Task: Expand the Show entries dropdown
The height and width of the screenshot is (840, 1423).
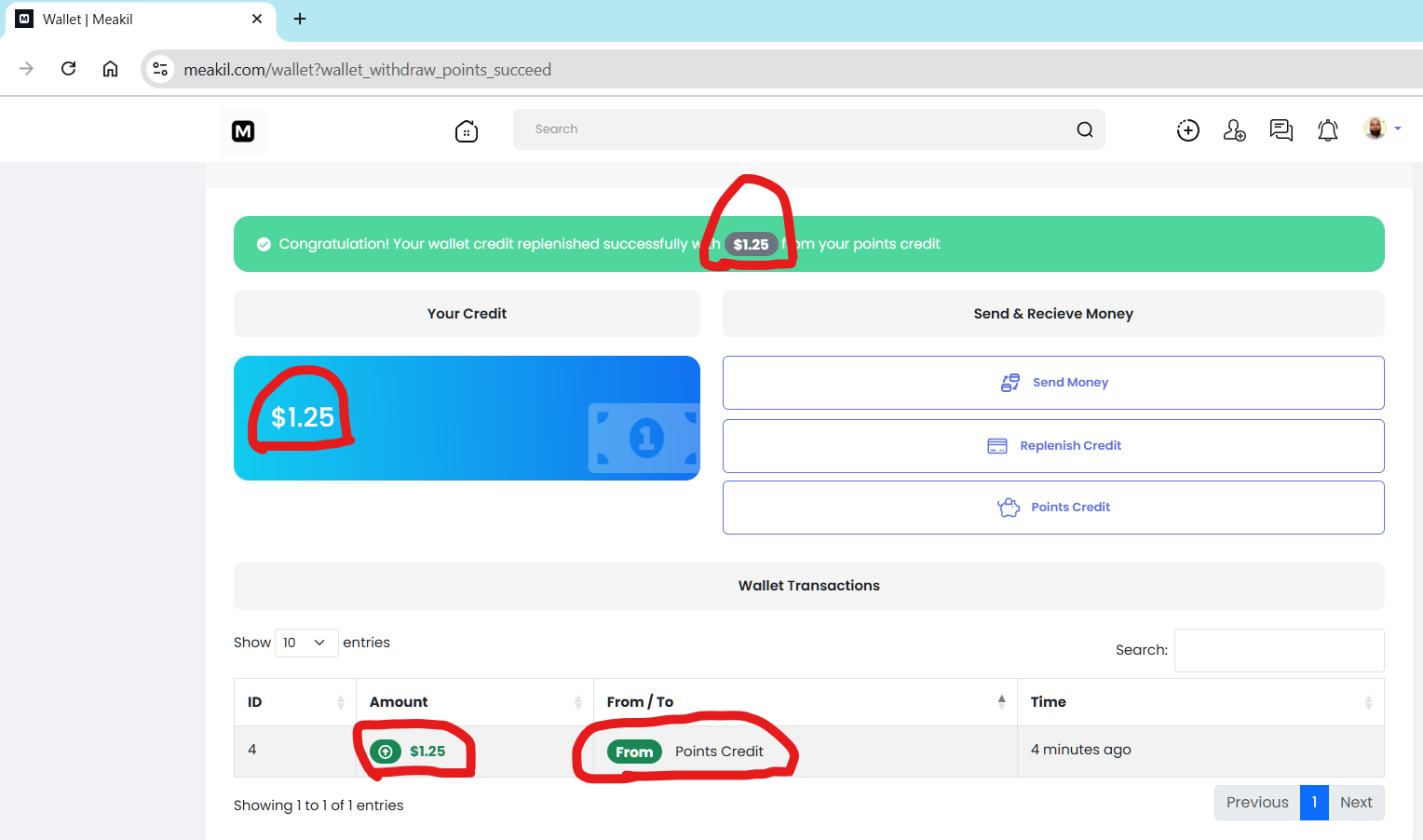Action: click(305, 643)
